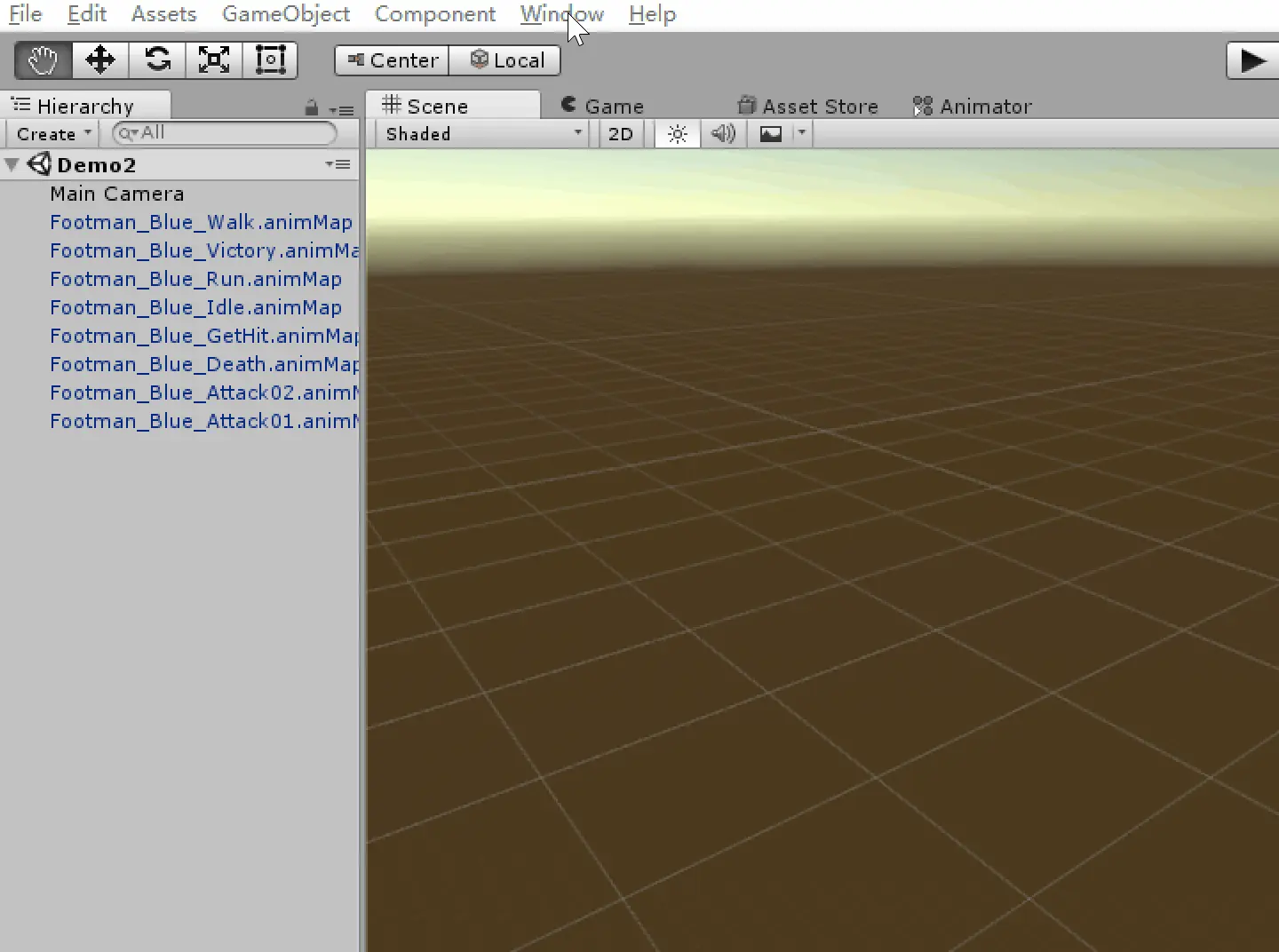The width and height of the screenshot is (1279, 952).
Task: Select the Hand tool
Action: [x=43, y=60]
